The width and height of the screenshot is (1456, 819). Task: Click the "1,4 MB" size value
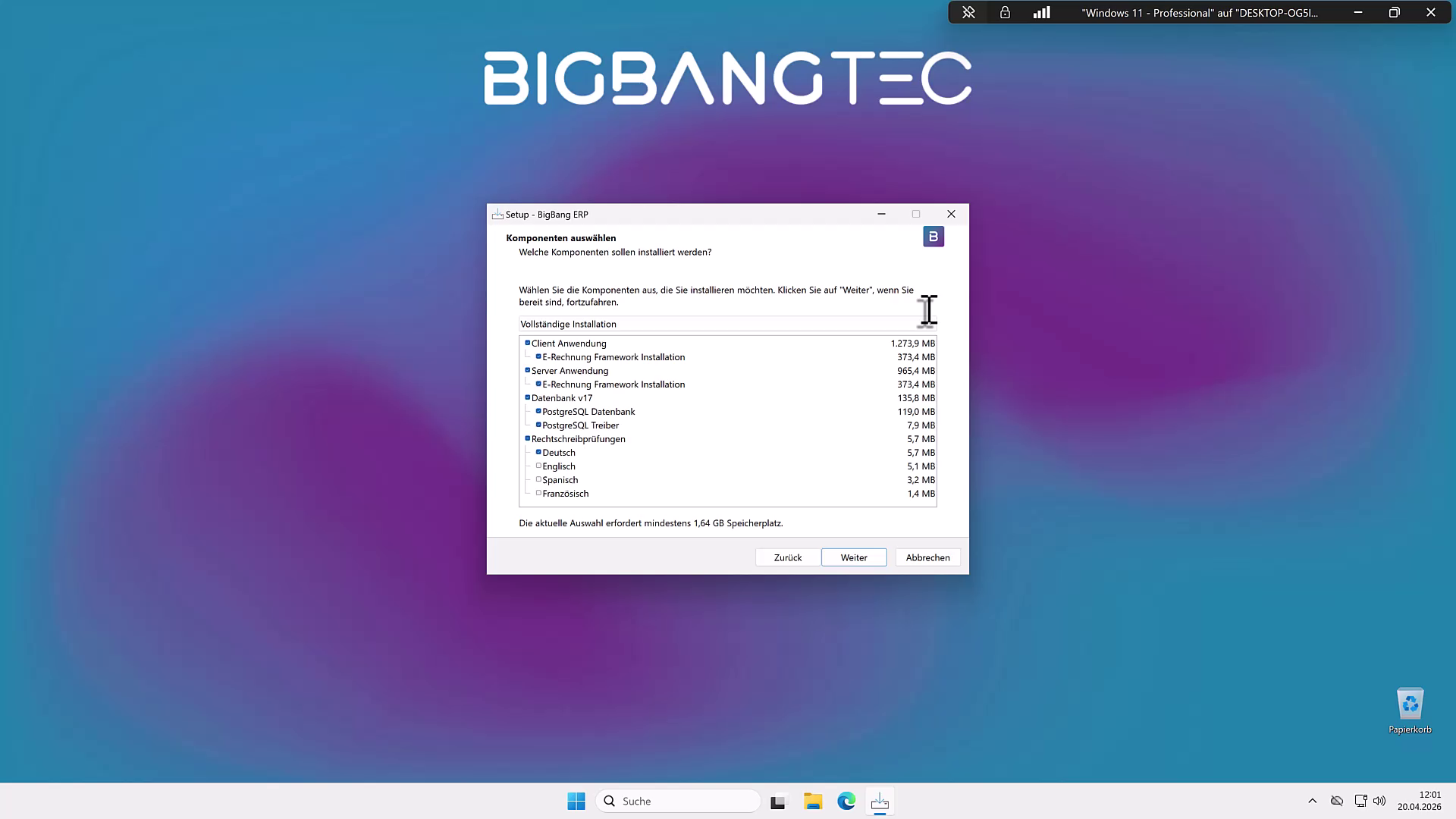pos(921,494)
